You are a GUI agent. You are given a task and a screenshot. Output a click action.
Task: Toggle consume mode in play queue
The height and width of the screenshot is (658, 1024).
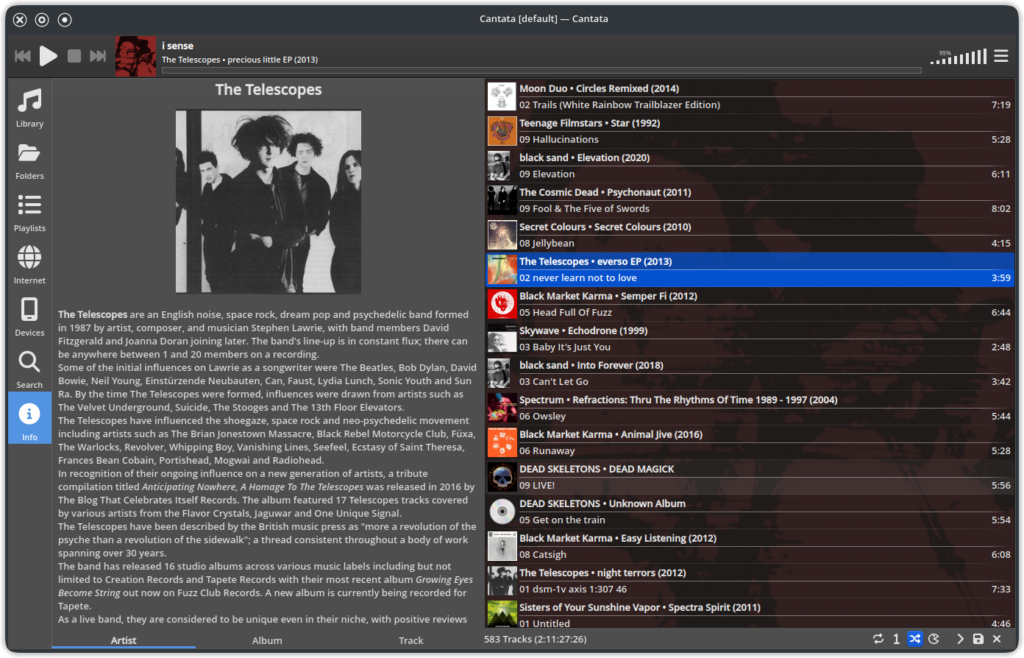pos(934,639)
